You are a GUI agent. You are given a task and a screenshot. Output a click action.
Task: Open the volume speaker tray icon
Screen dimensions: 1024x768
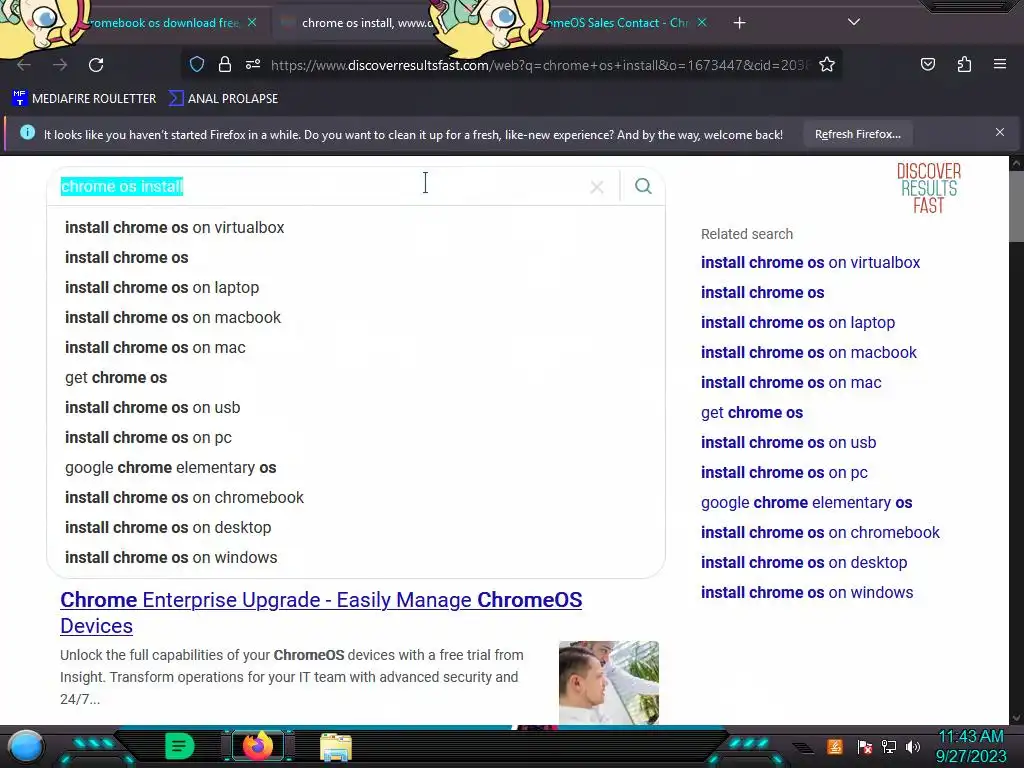point(913,747)
